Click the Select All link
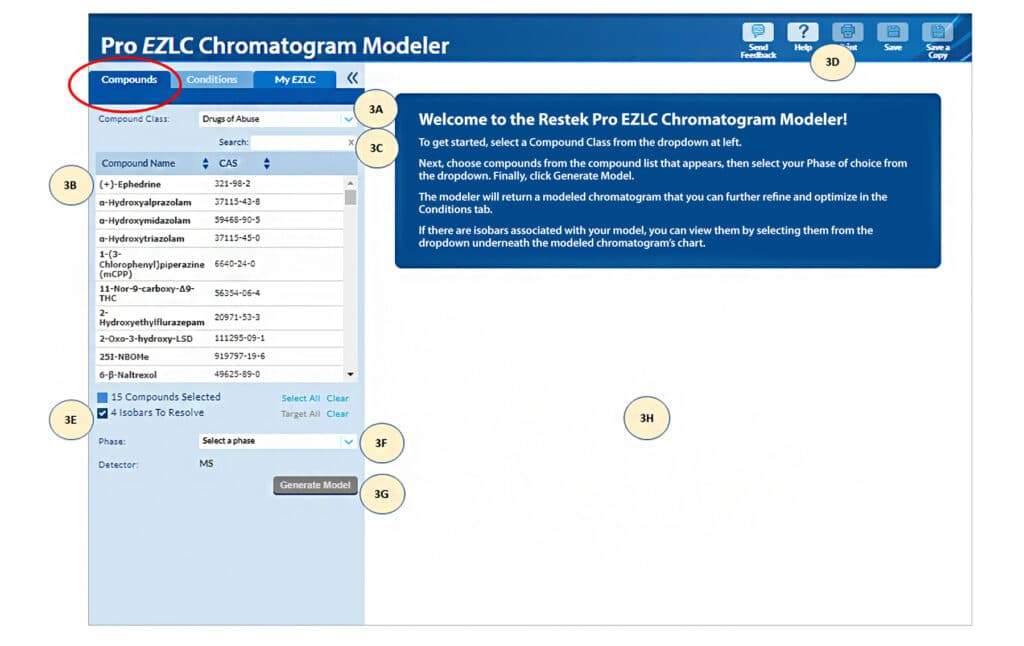The height and width of the screenshot is (646, 1024). [300, 397]
